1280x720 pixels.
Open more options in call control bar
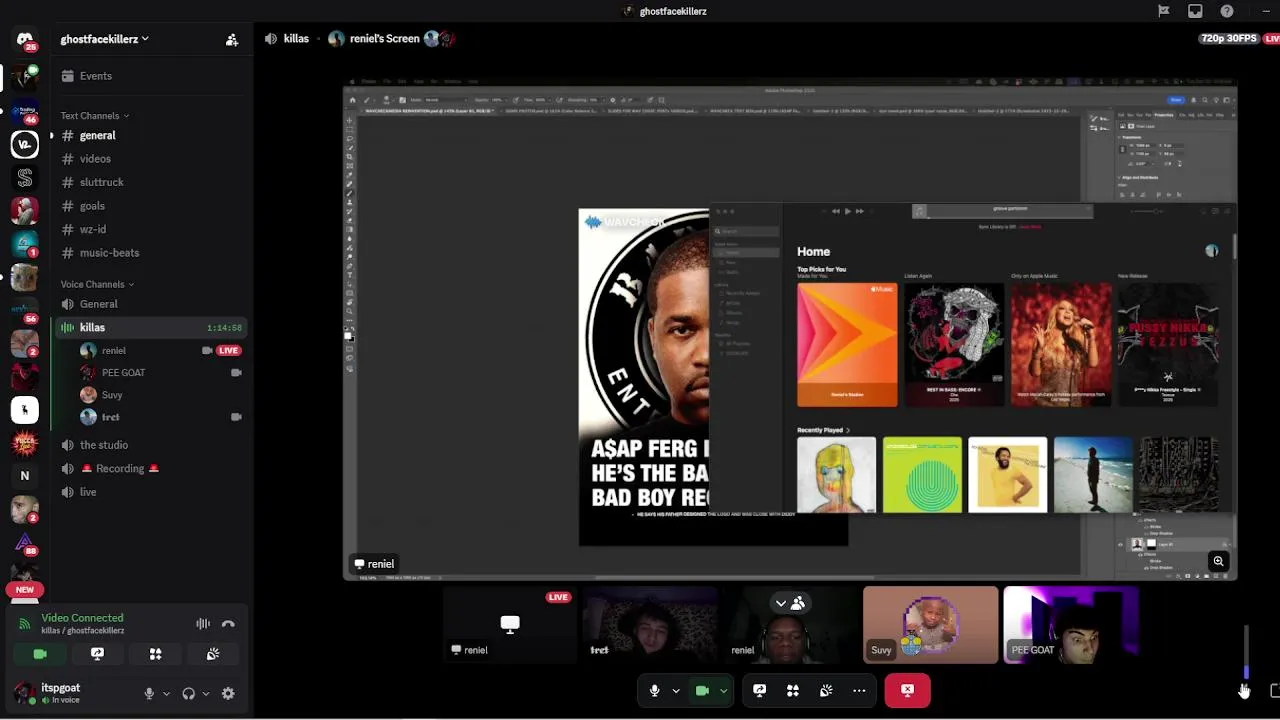click(859, 690)
